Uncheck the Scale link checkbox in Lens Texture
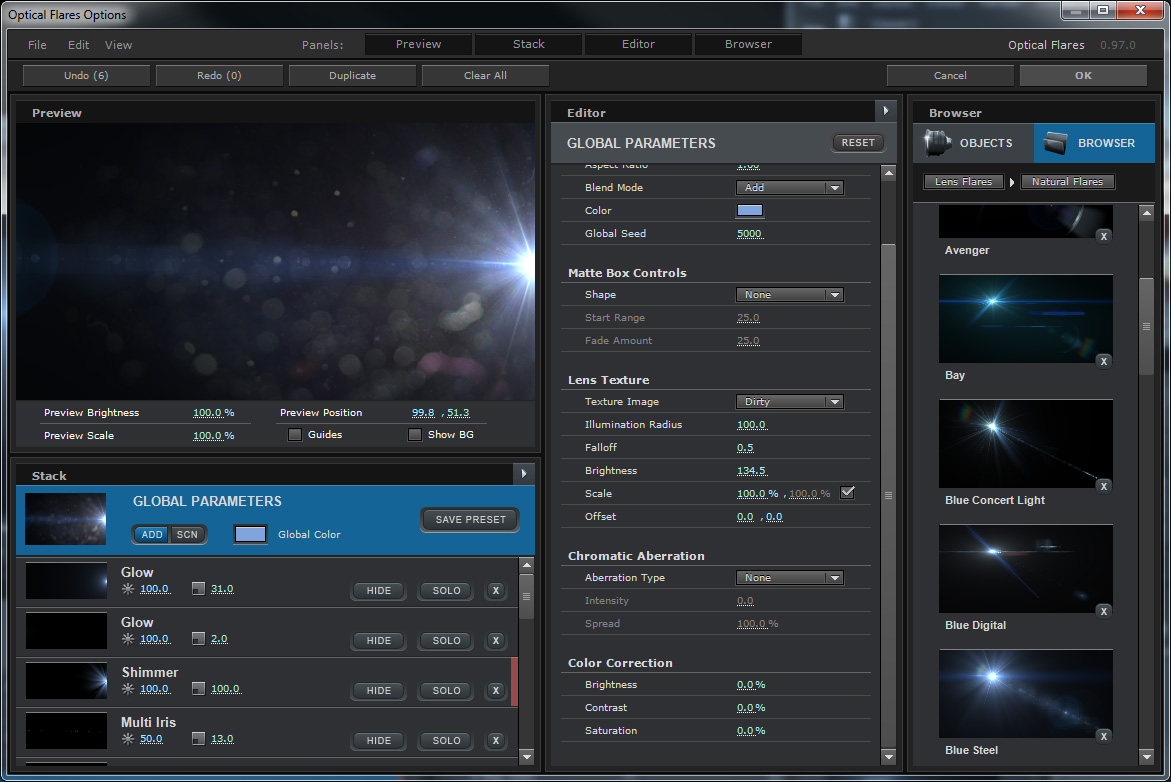The image size is (1171, 782). (847, 492)
